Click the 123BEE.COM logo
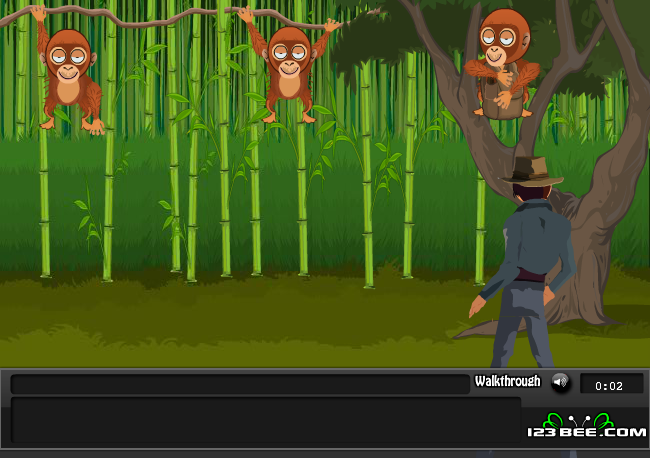This screenshot has width=650, height=458. tap(586, 426)
